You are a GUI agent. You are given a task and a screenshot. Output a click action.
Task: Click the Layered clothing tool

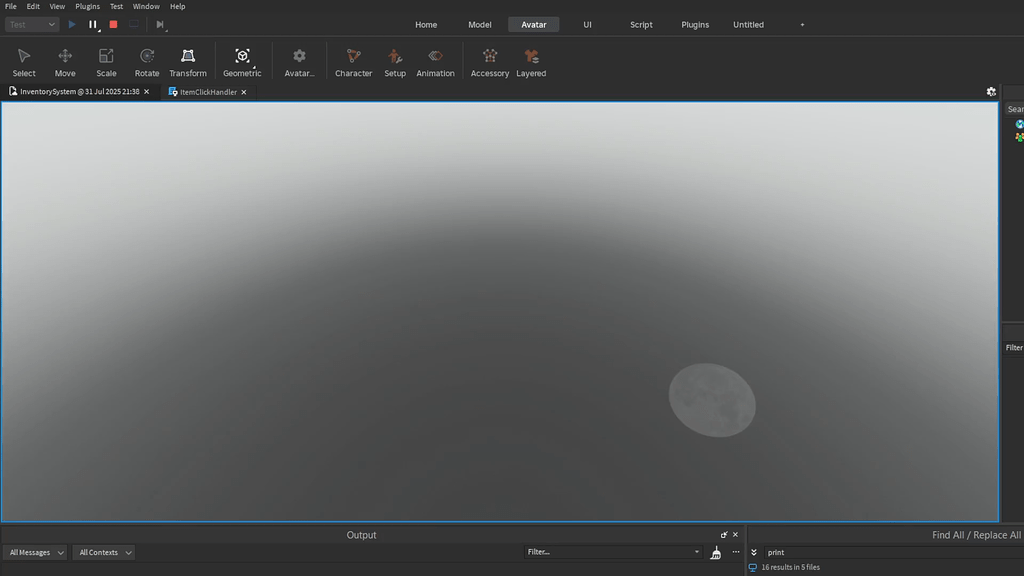point(531,60)
